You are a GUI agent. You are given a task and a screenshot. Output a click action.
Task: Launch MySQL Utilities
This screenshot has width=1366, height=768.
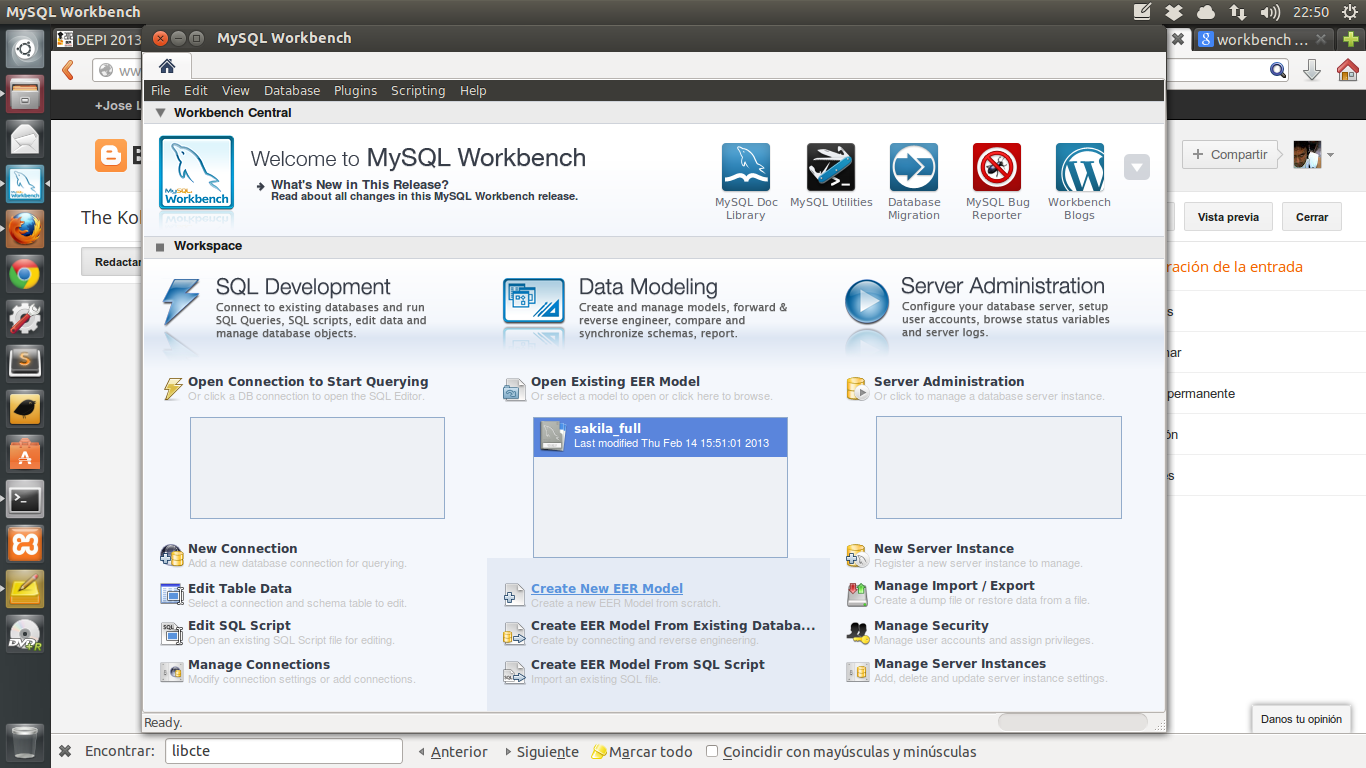tap(831, 166)
